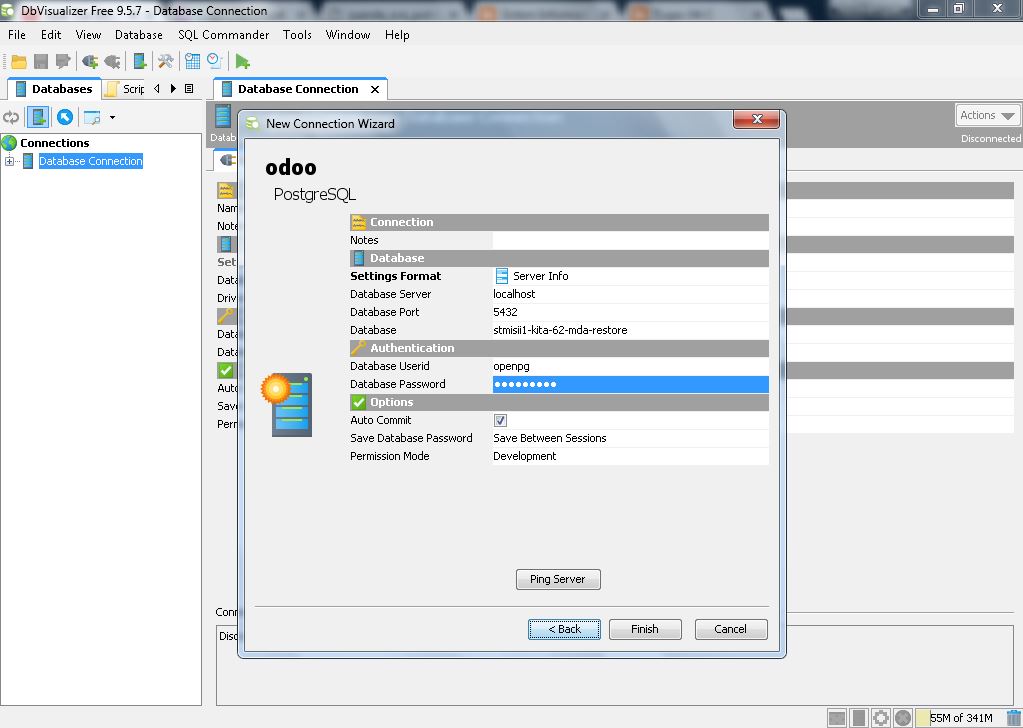Click the Create database connection toolbar icon
This screenshot has height=728, width=1023.
[x=140, y=62]
